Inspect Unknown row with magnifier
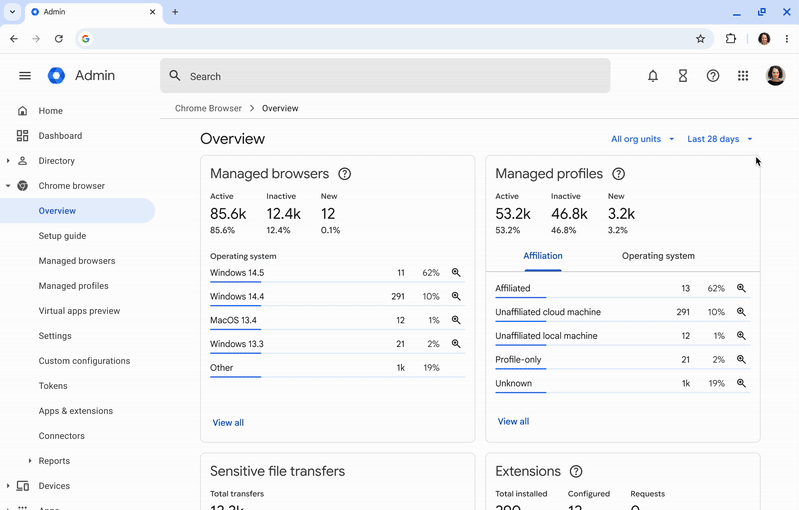 741,383
